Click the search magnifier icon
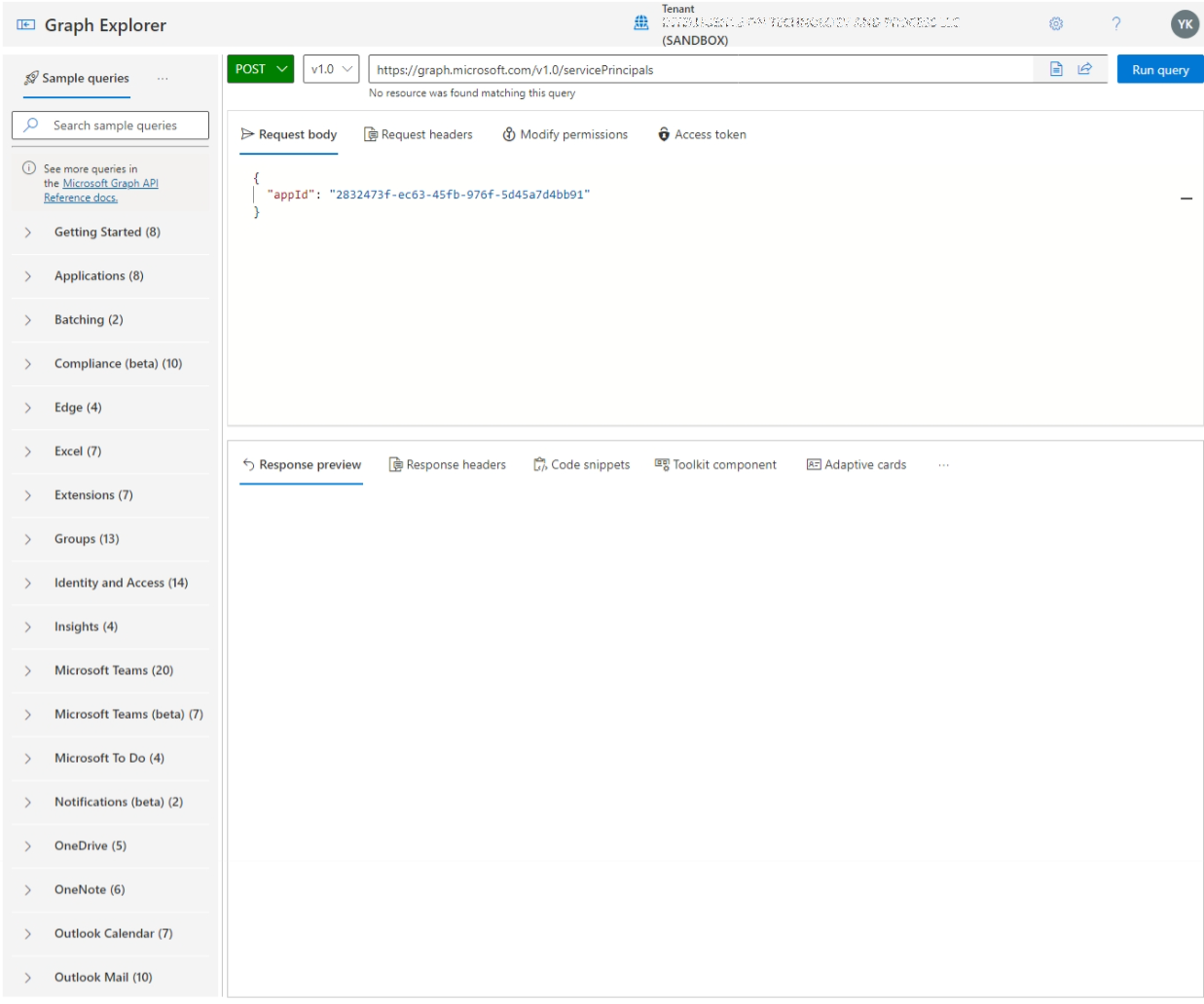Viewport: 1204px width, 1004px height. pyautogui.click(x=31, y=125)
